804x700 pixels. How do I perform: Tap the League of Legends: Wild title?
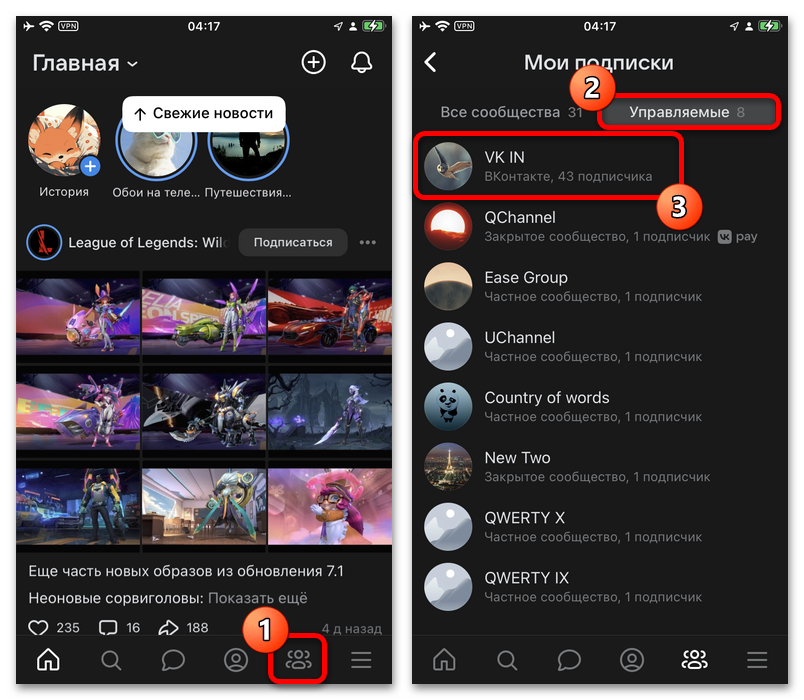[x=149, y=243]
